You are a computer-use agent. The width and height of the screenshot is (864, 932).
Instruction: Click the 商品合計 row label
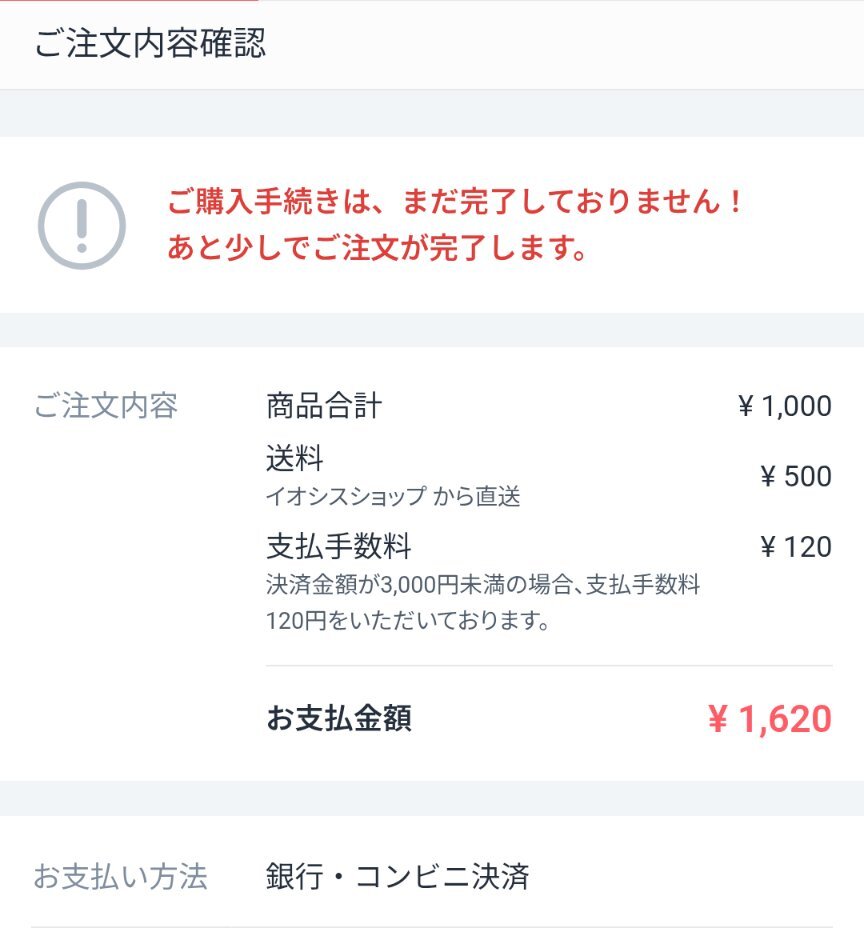pos(324,406)
